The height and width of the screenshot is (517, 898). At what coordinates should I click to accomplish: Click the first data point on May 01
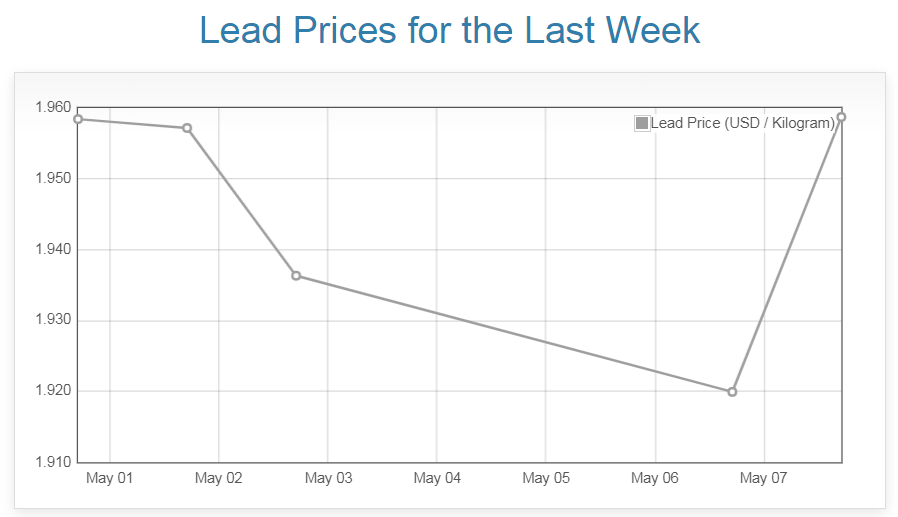coord(78,119)
